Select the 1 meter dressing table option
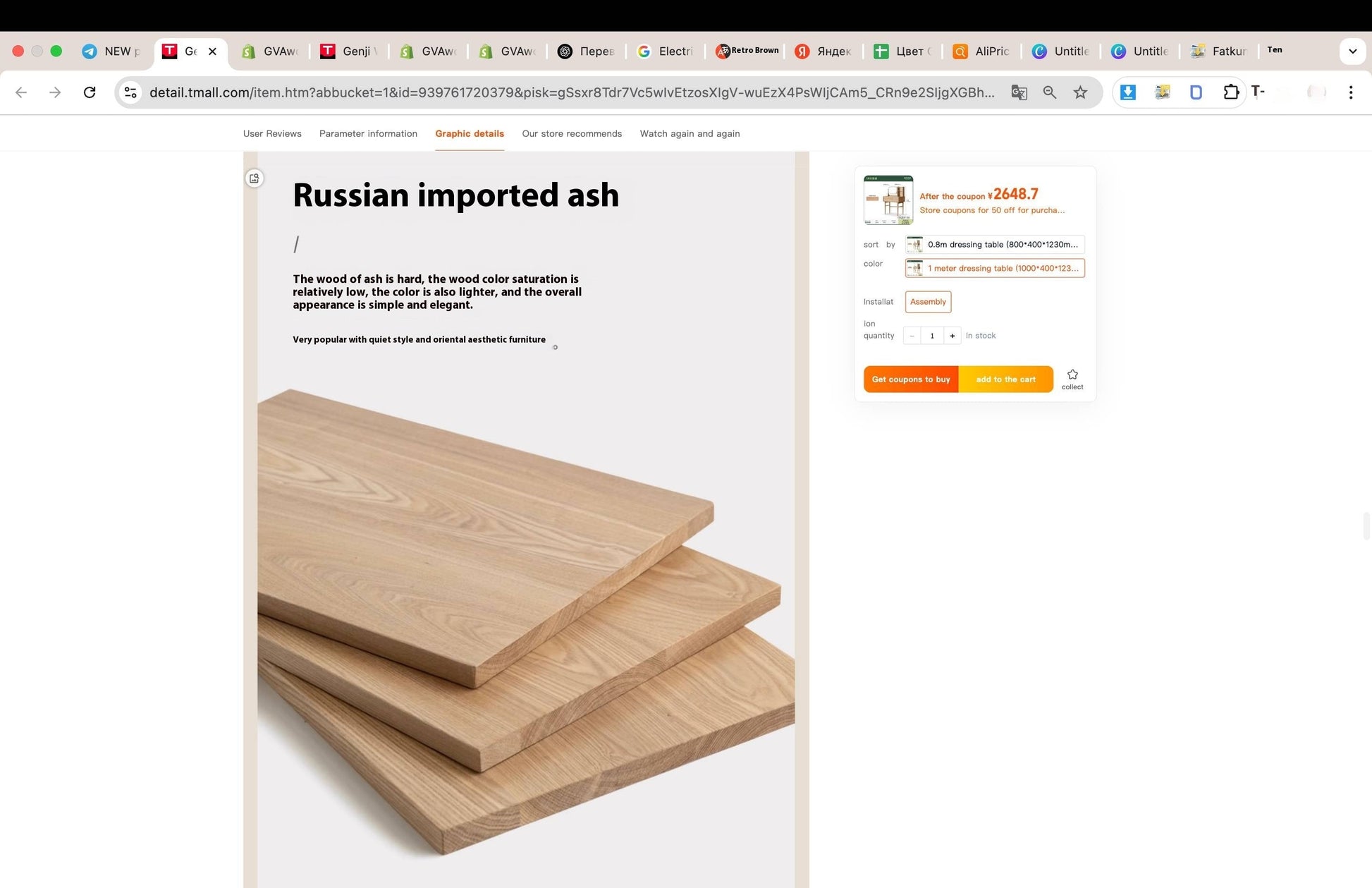The image size is (1372, 888). coord(995,268)
